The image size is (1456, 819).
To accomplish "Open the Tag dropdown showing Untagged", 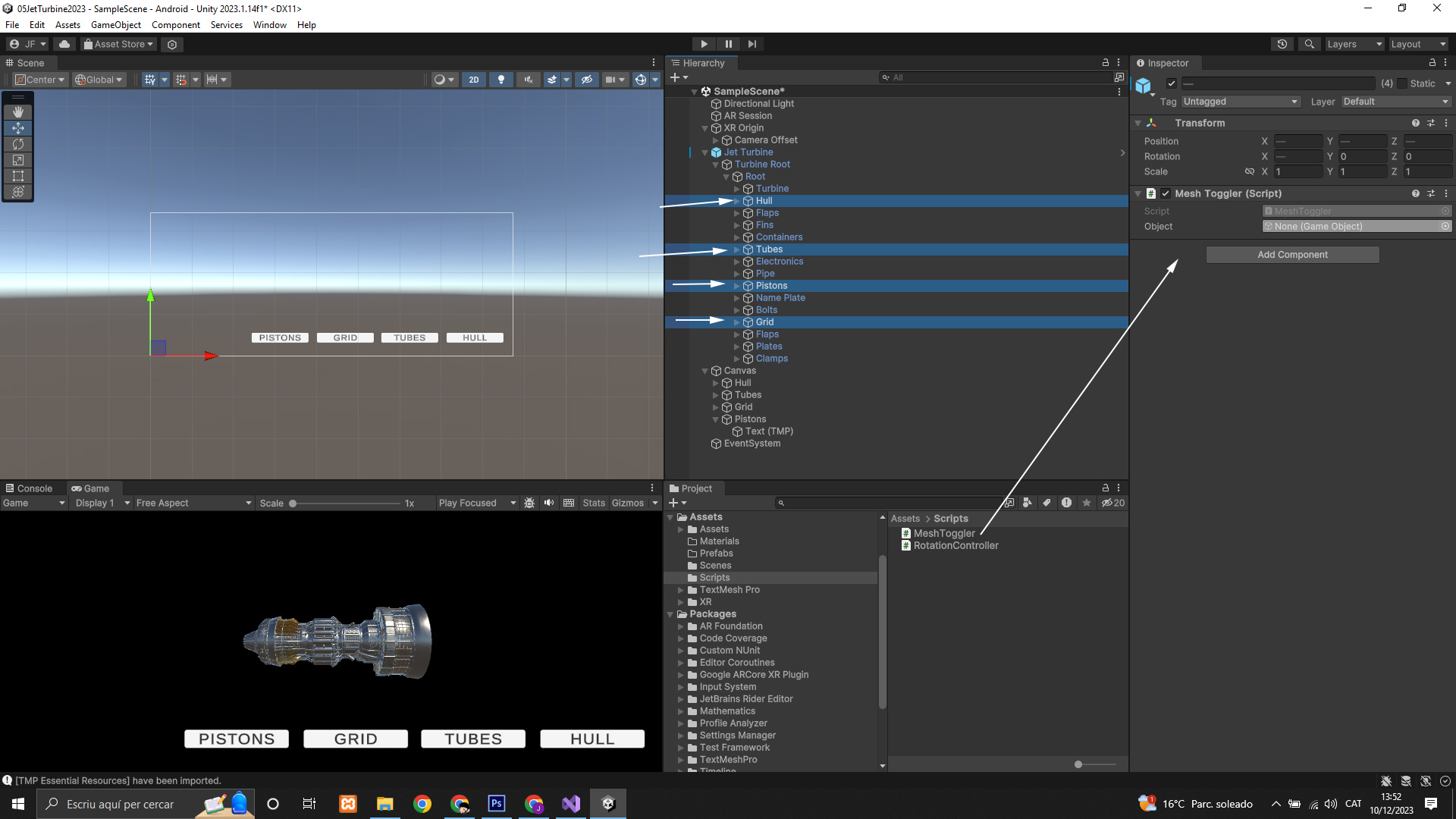I will pyautogui.click(x=1240, y=102).
